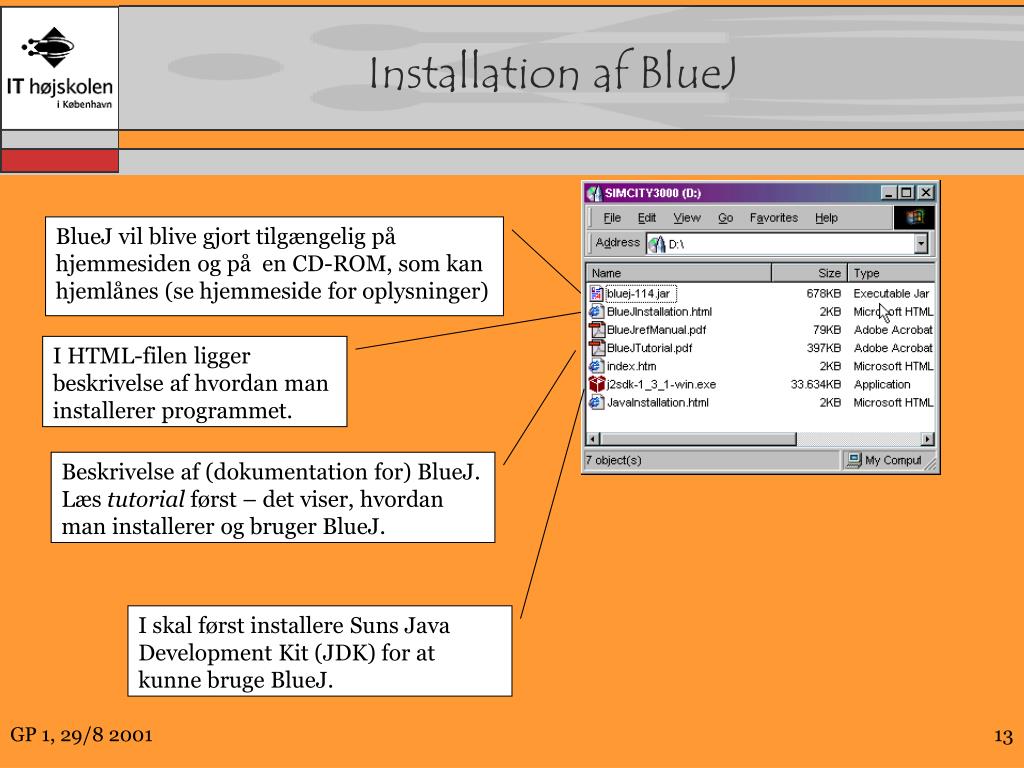Screen dimensions: 1024x768
Task: Open the View menu
Action: tap(687, 218)
